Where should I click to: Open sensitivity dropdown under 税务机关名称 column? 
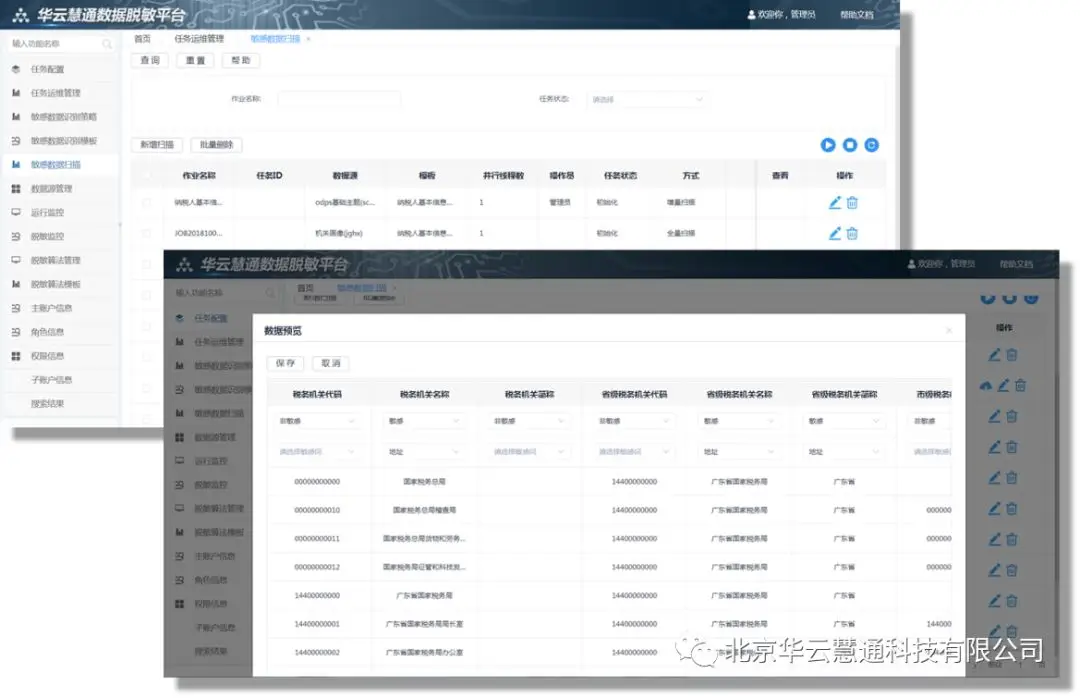(x=424, y=420)
